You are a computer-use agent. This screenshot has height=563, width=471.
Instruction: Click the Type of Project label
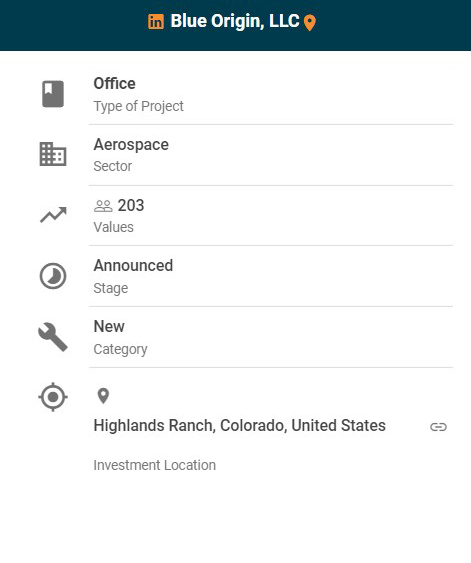click(x=139, y=106)
